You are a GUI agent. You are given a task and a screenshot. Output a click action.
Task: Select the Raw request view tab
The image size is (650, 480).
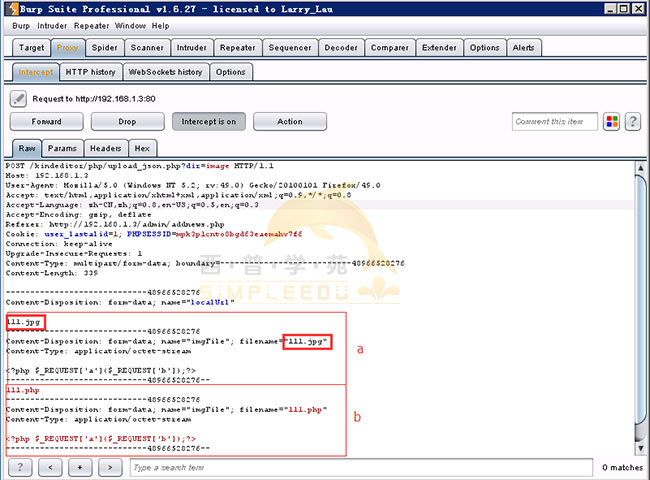[27, 148]
